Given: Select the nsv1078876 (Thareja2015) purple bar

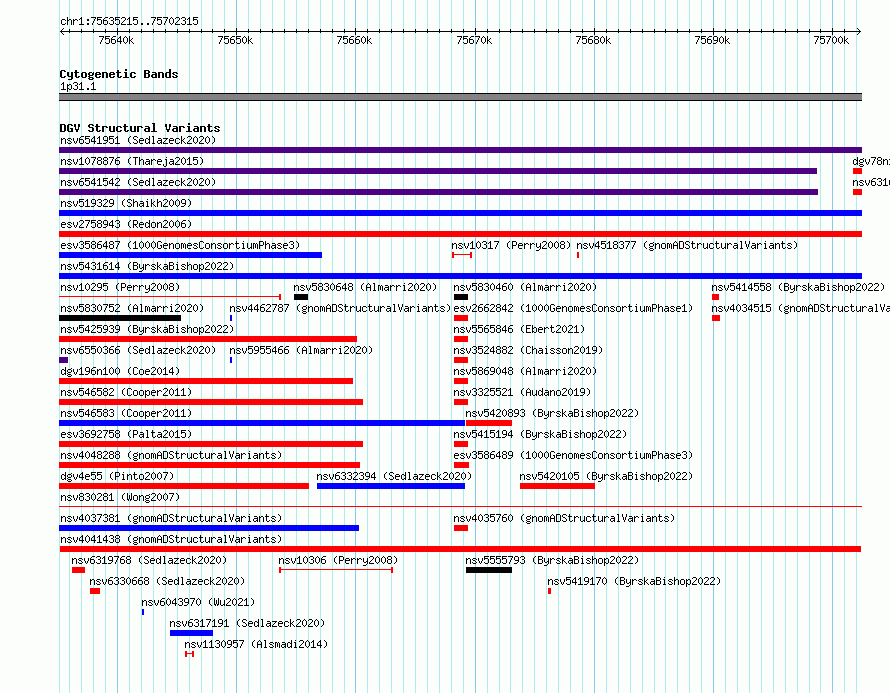Looking at the screenshot, I should pyautogui.click(x=438, y=171).
